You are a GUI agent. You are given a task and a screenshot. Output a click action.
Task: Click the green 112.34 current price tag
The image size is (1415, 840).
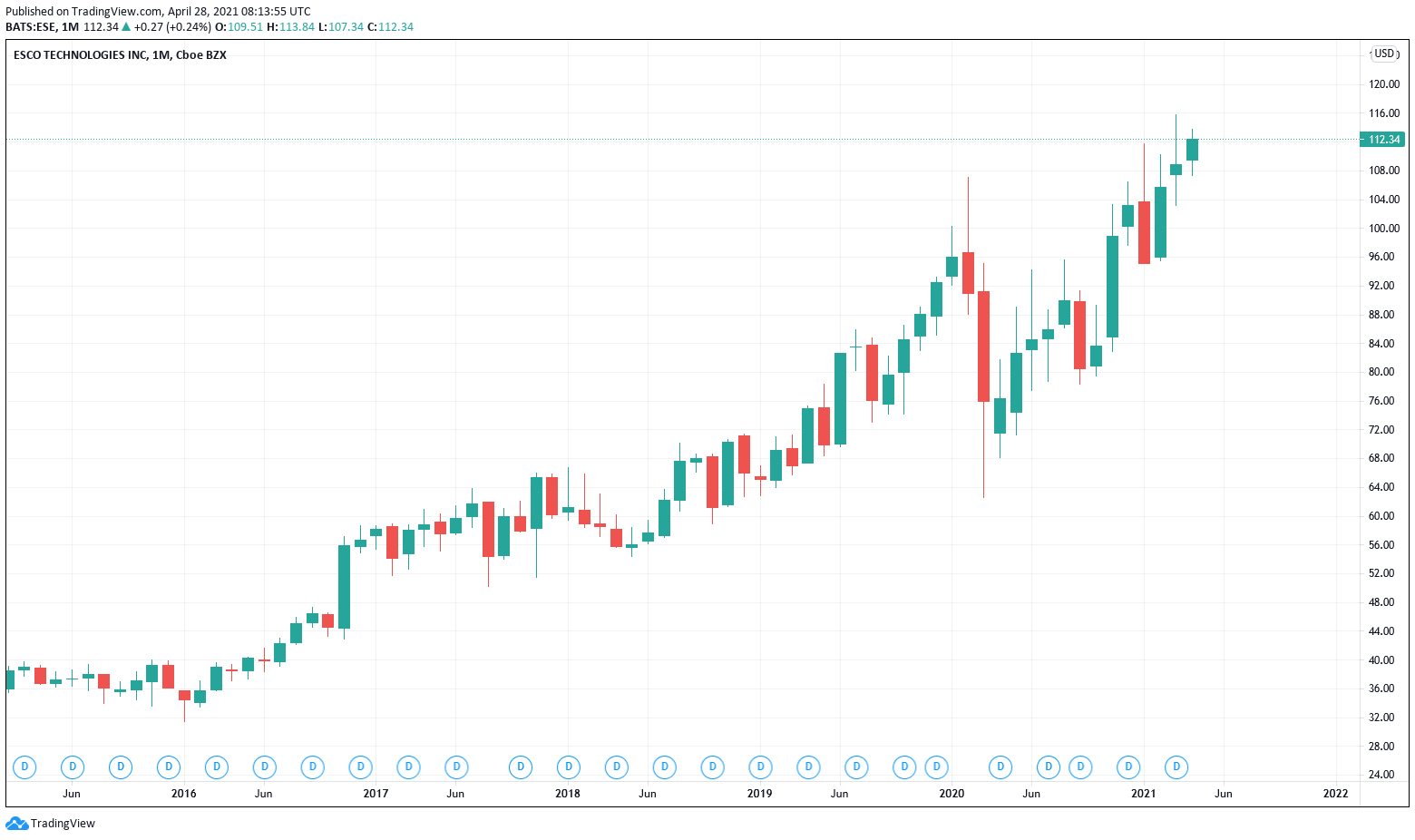tap(1382, 140)
